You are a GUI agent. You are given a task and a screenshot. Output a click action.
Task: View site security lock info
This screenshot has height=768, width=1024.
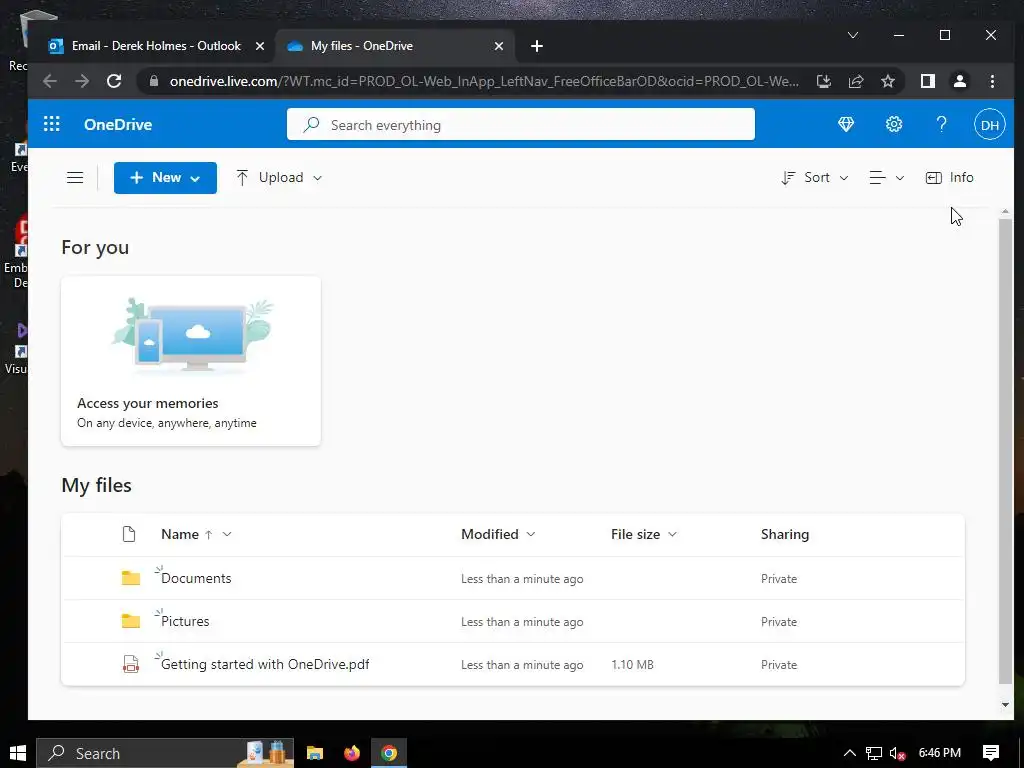(154, 81)
